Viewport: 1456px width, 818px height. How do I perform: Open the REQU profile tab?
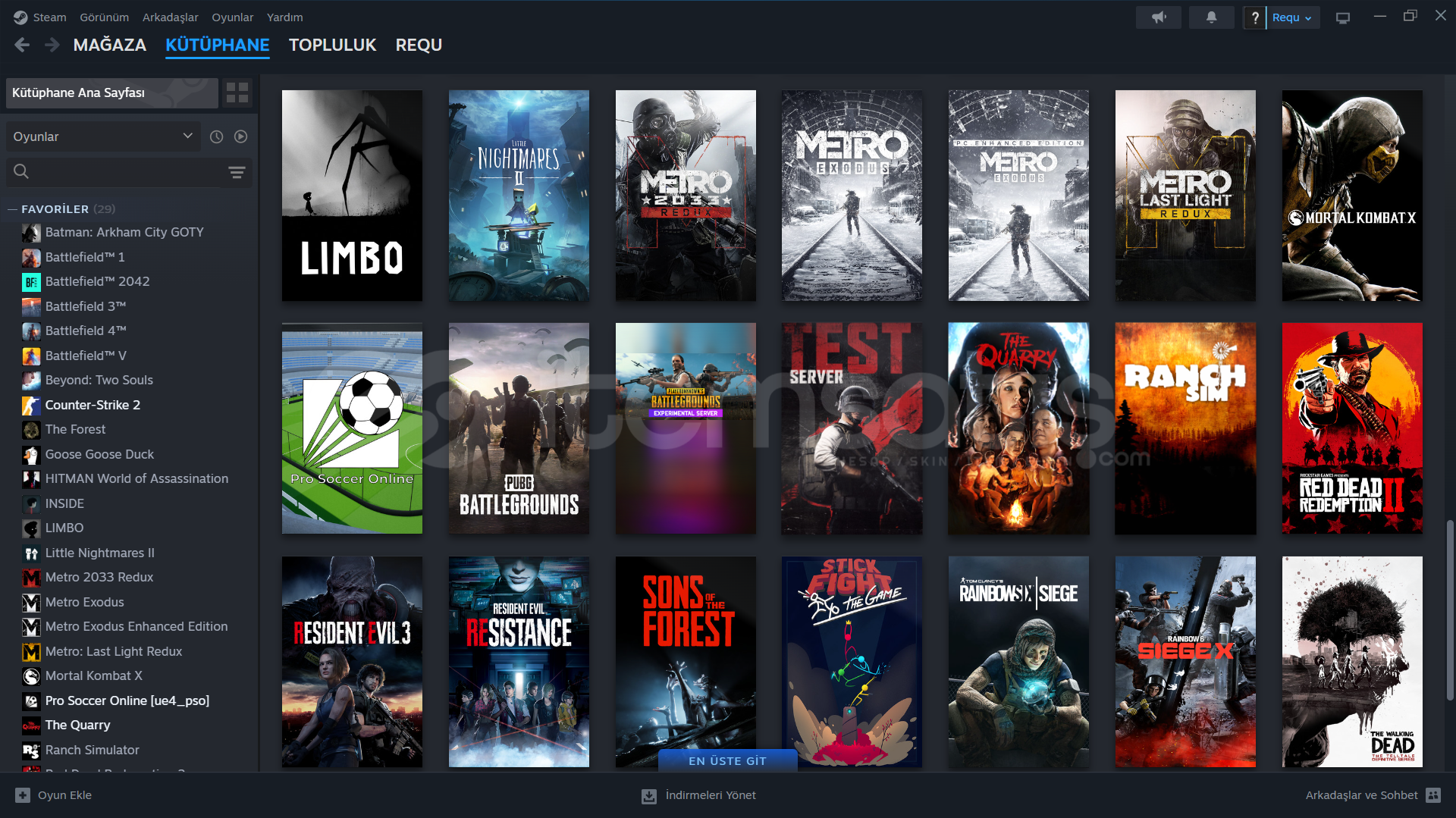tap(419, 45)
